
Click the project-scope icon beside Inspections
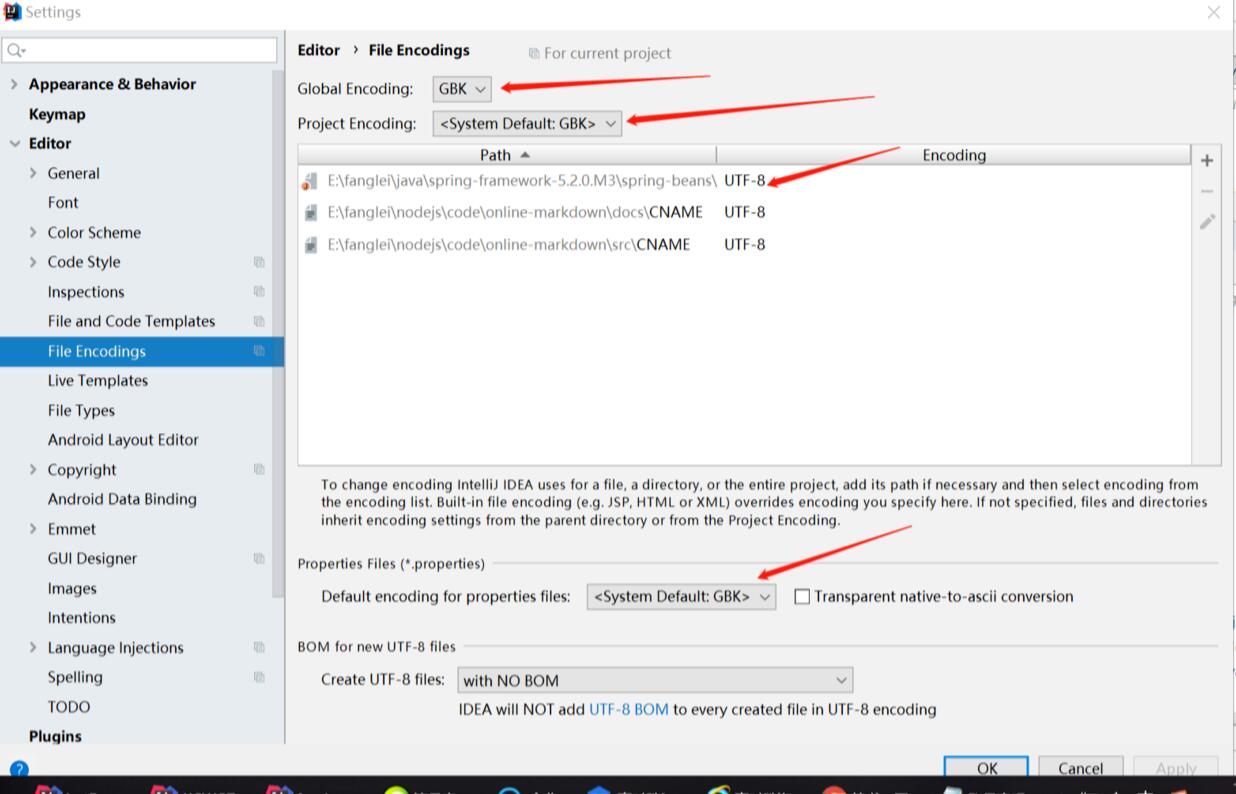(259, 292)
